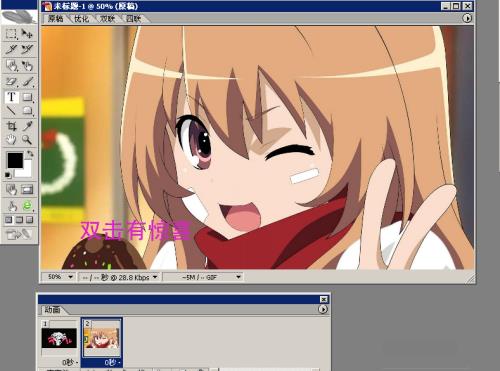Switch to the 原稿 (Original) tab
Screen dimensions: 500x371
pyautogui.click(x=56, y=19)
